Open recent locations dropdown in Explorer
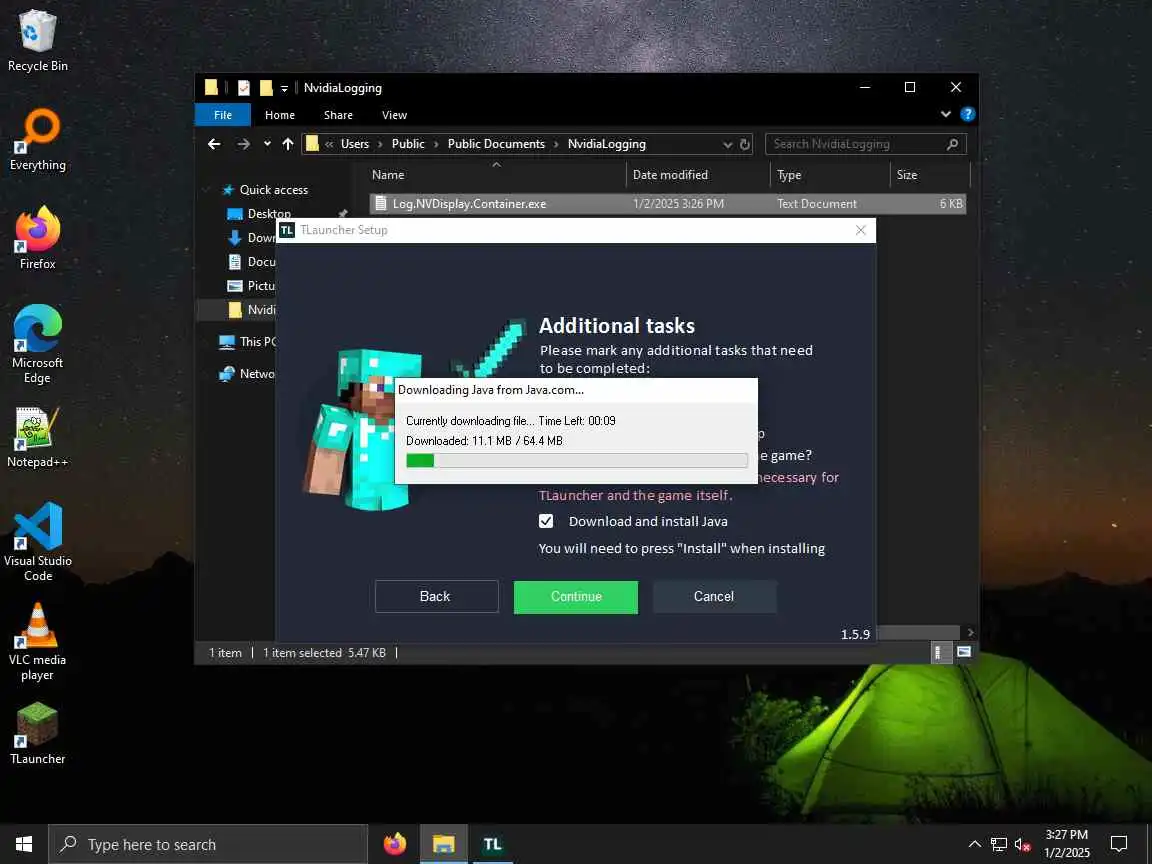Image resolution: width=1152 pixels, height=864 pixels. click(x=267, y=144)
